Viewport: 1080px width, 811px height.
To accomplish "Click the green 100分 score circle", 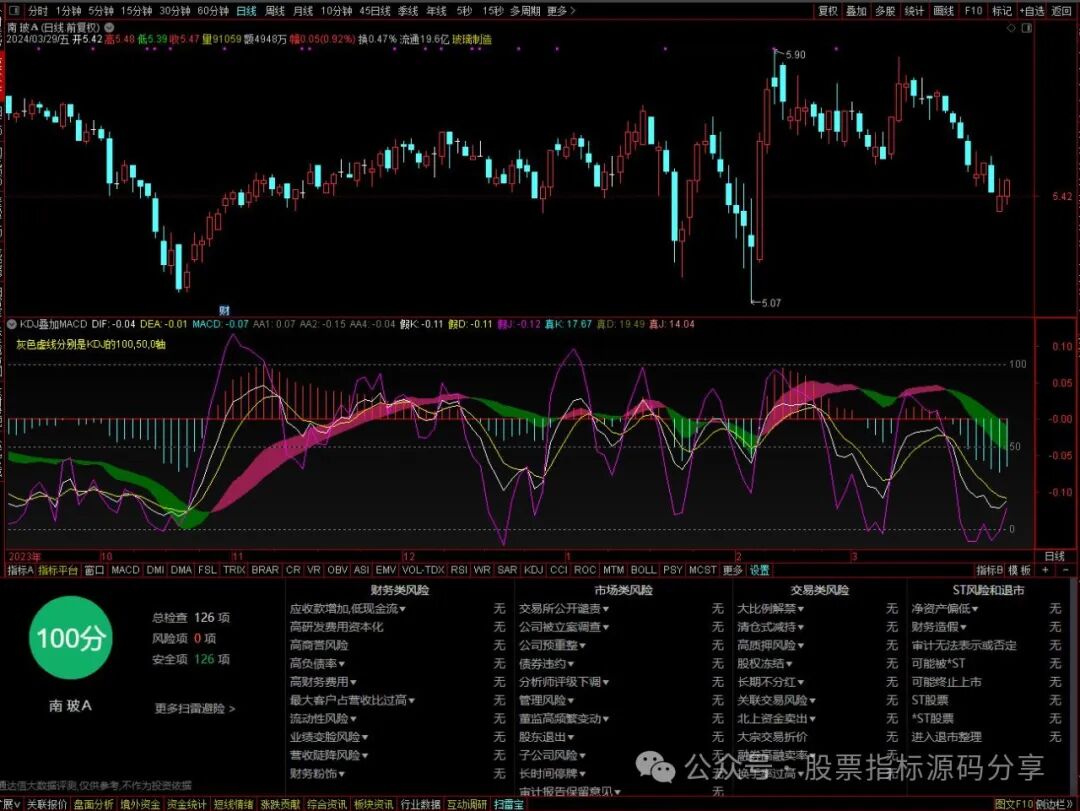I will [70, 637].
